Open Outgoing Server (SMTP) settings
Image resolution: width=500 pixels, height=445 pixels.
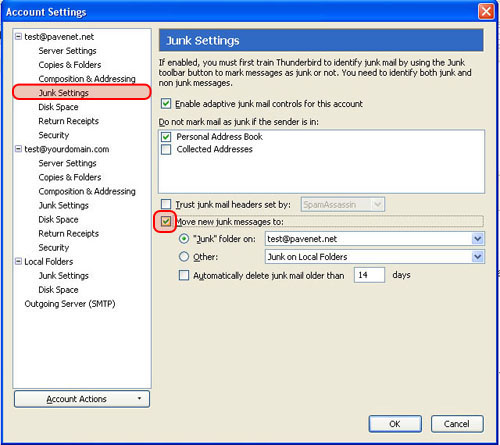pos(70,304)
